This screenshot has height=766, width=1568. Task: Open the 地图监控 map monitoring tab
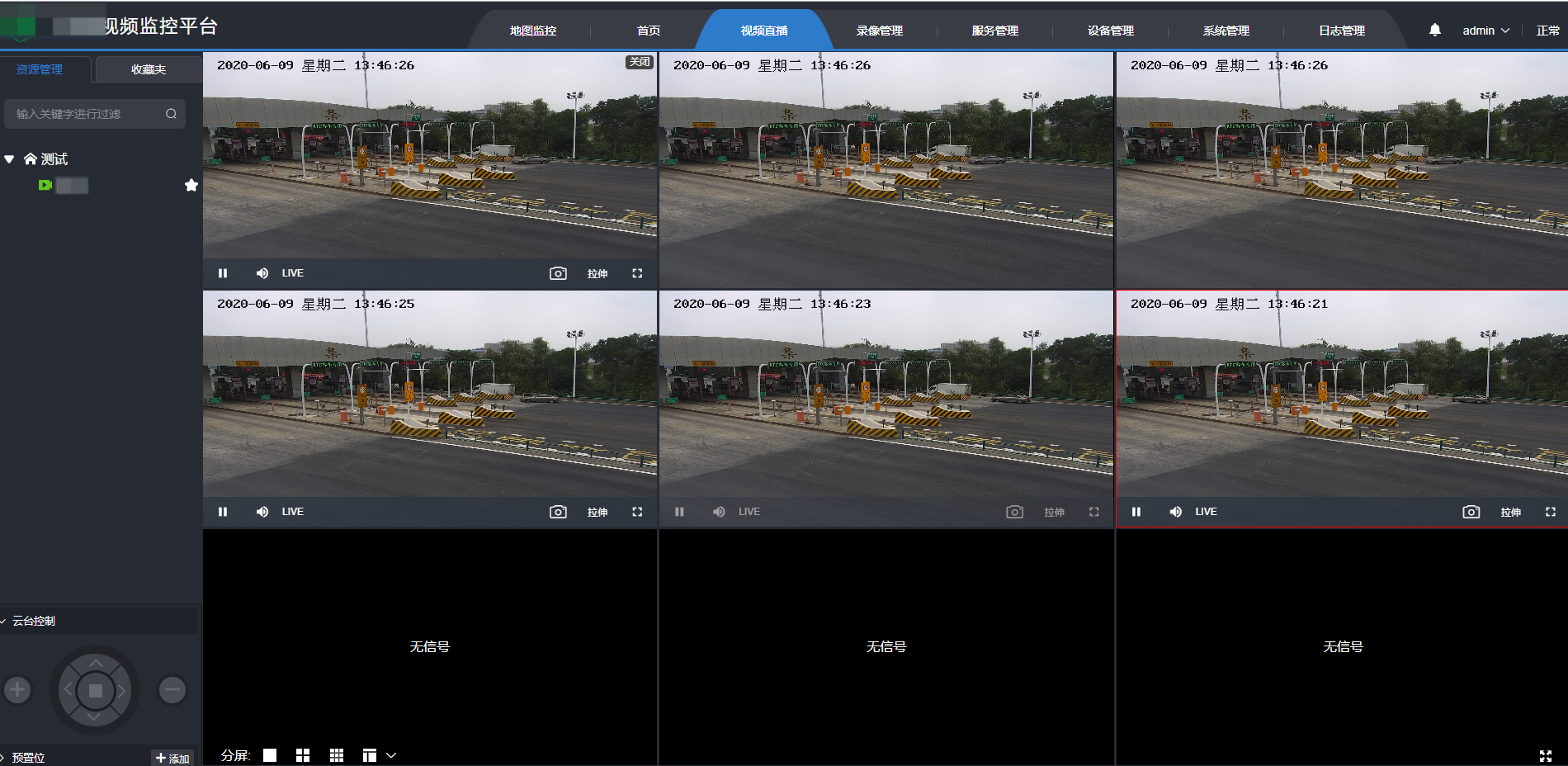click(533, 31)
